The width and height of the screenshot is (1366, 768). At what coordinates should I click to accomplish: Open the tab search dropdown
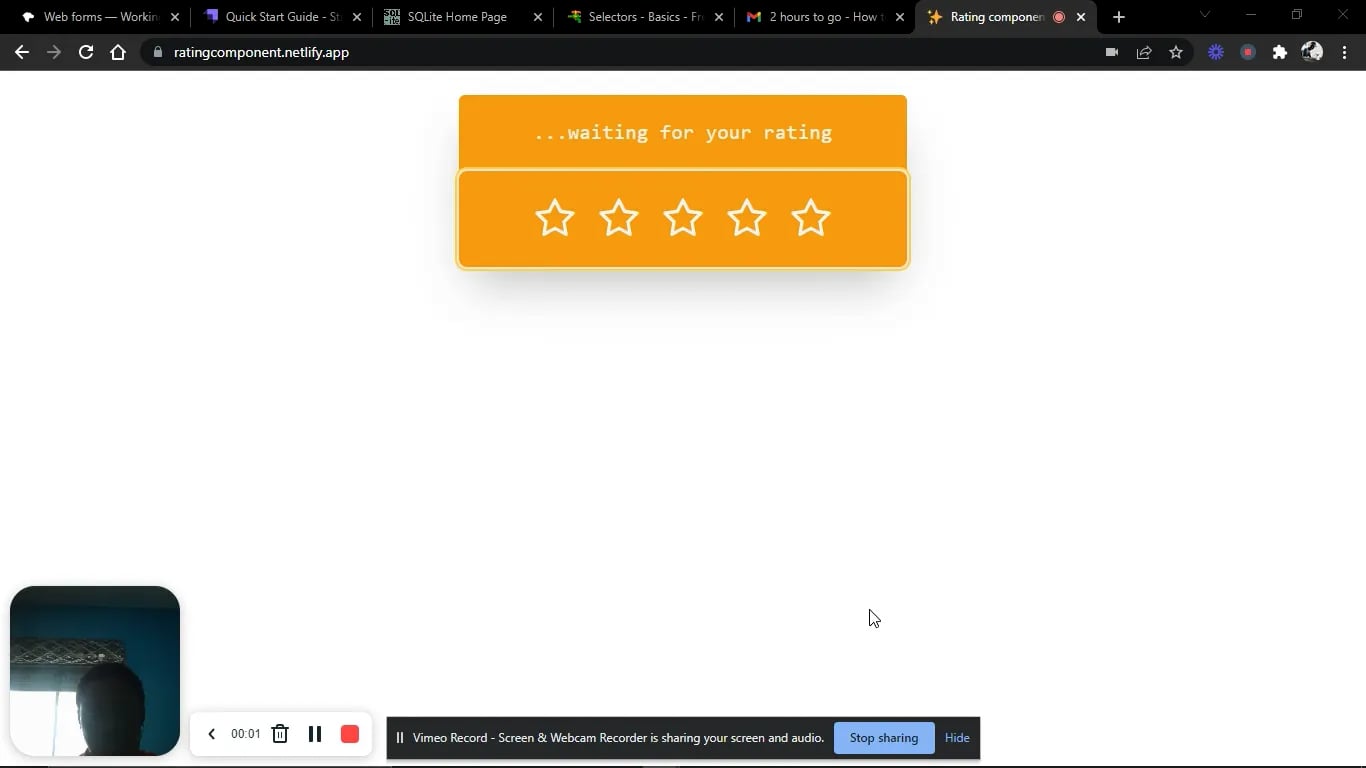click(1205, 14)
